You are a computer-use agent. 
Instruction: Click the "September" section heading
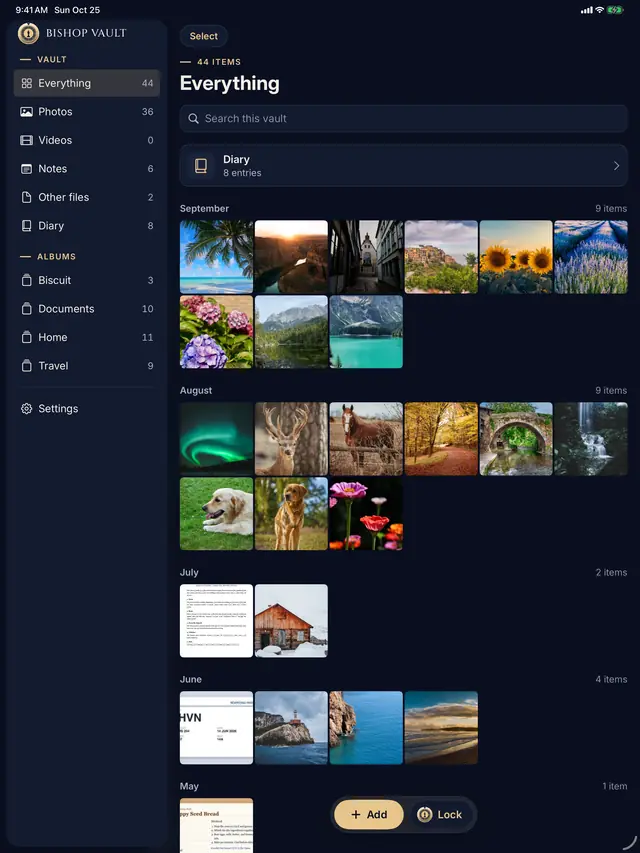[204, 208]
